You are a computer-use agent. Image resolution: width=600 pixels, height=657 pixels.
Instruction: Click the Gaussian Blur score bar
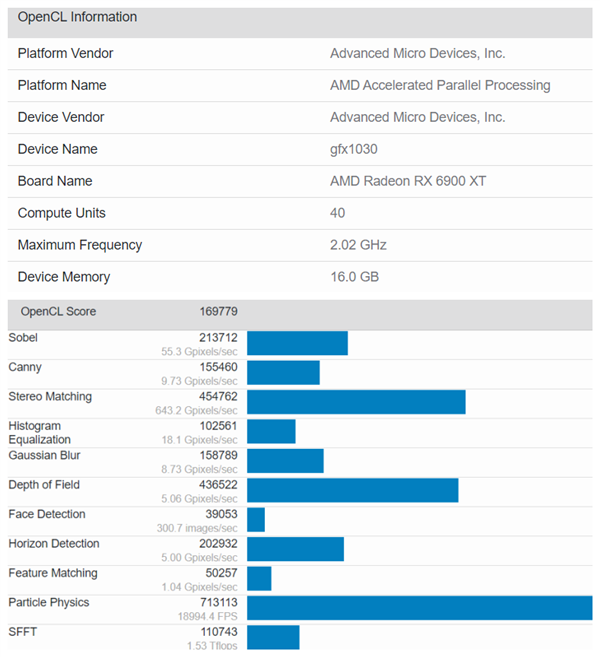tap(285, 461)
